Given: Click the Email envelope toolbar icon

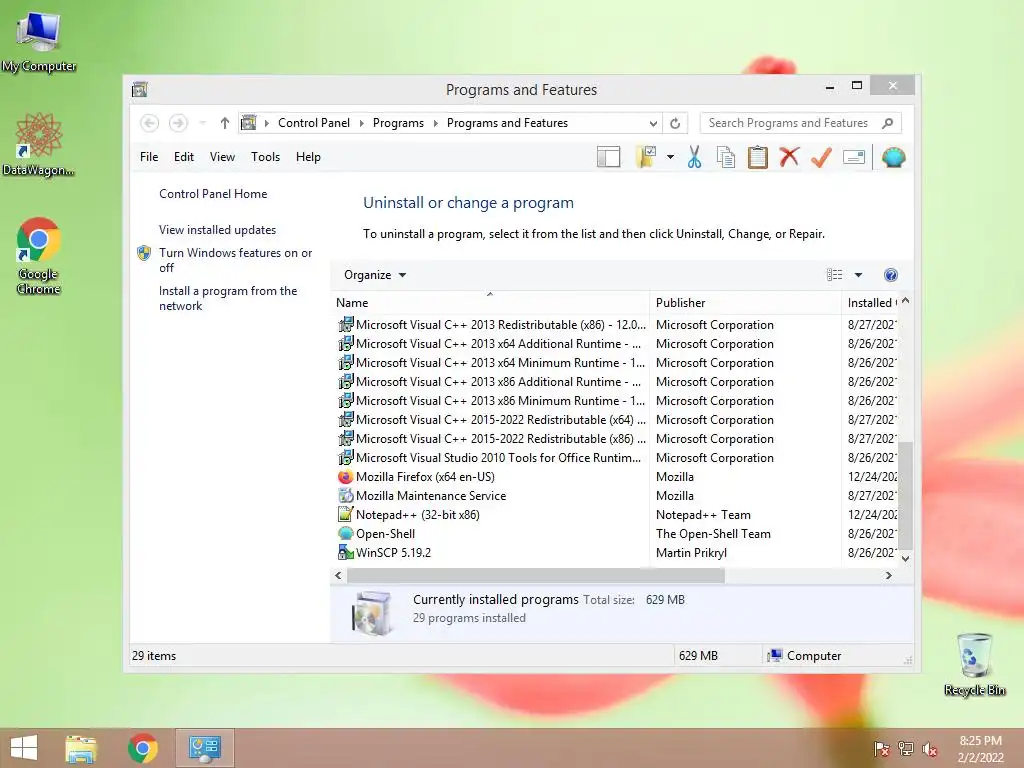Looking at the screenshot, I should coord(854,157).
